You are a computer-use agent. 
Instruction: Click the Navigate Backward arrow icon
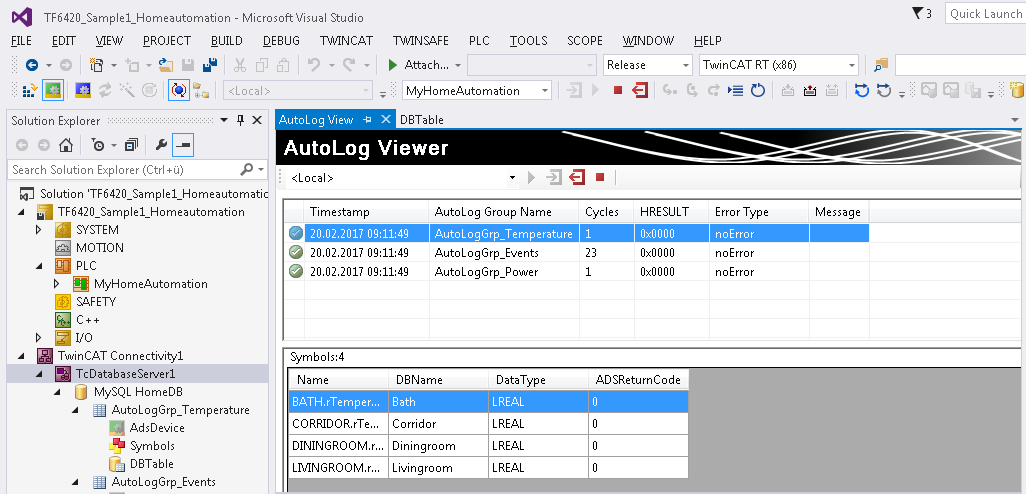pos(31,65)
